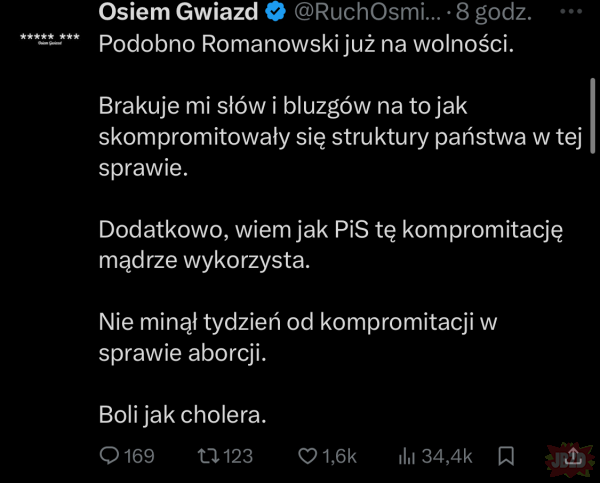Click the 123 reposts count
The image size is (600, 483).
pyautogui.click(x=237, y=456)
